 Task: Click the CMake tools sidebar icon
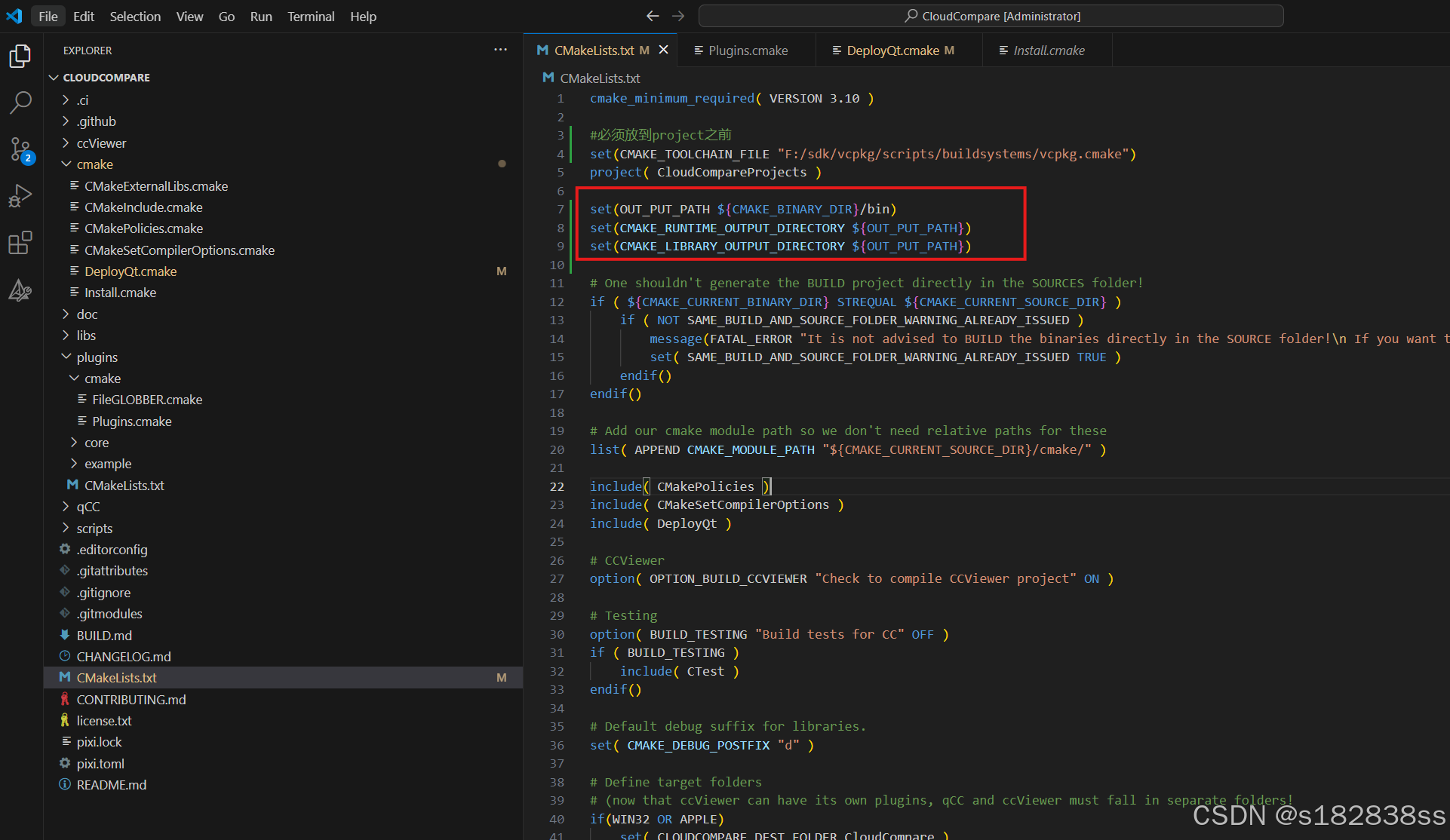point(20,290)
